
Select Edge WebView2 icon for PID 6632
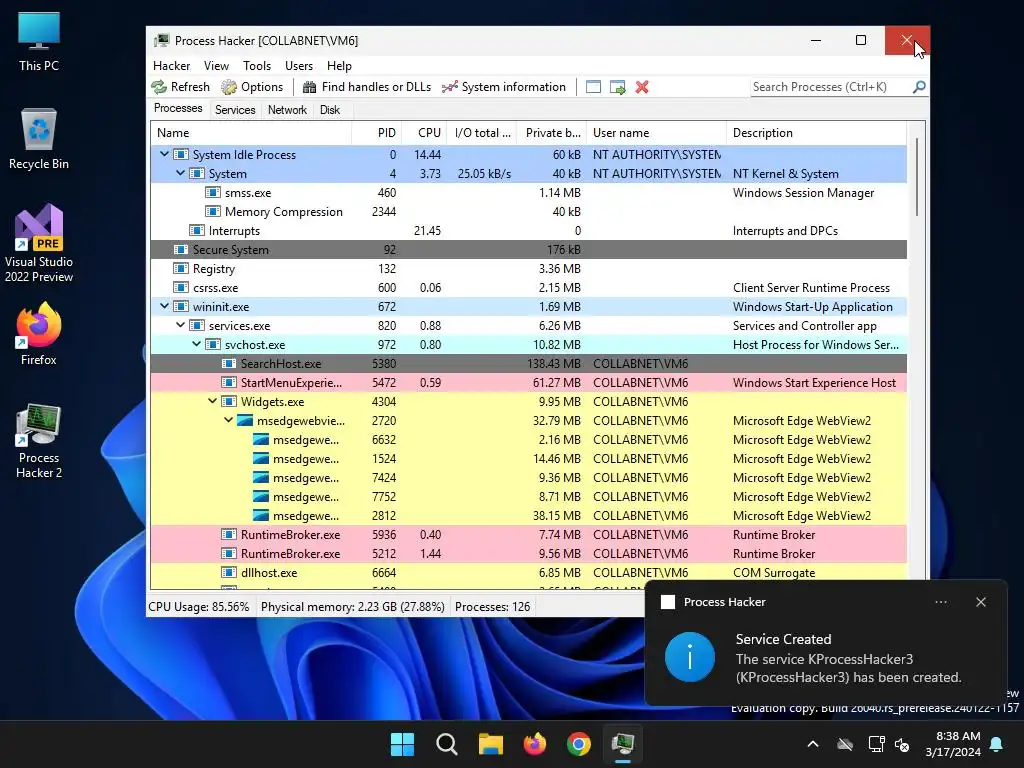click(x=261, y=440)
